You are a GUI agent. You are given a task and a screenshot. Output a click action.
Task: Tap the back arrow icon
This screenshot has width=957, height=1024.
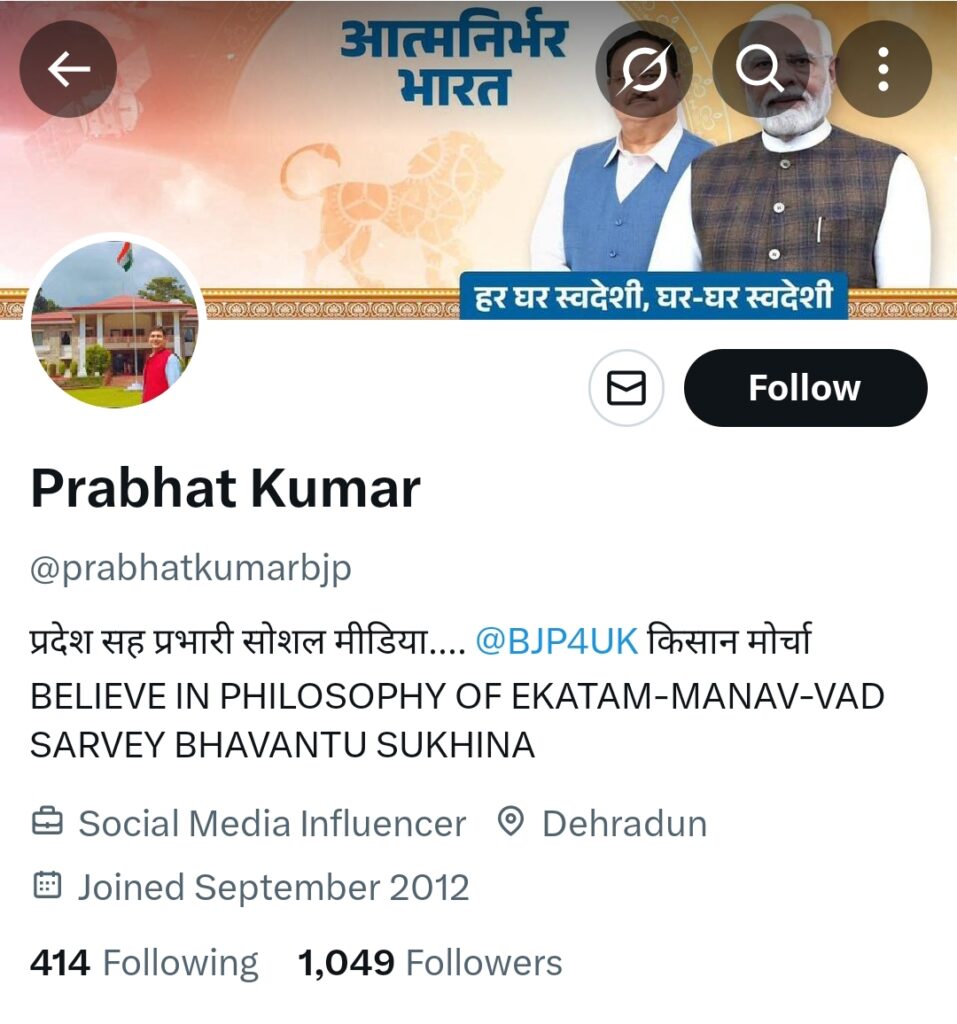pyautogui.click(x=69, y=69)
